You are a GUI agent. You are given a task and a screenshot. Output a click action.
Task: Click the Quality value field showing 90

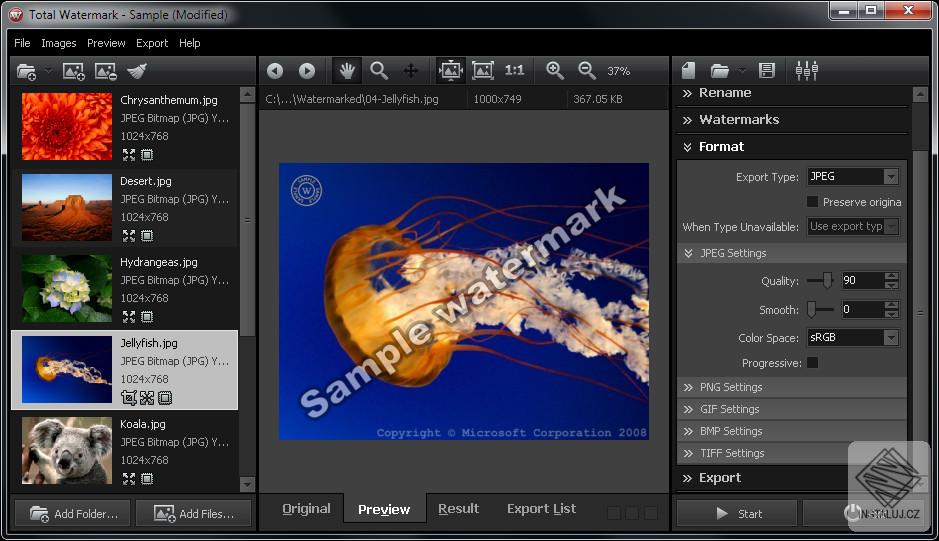pos(862,280)
